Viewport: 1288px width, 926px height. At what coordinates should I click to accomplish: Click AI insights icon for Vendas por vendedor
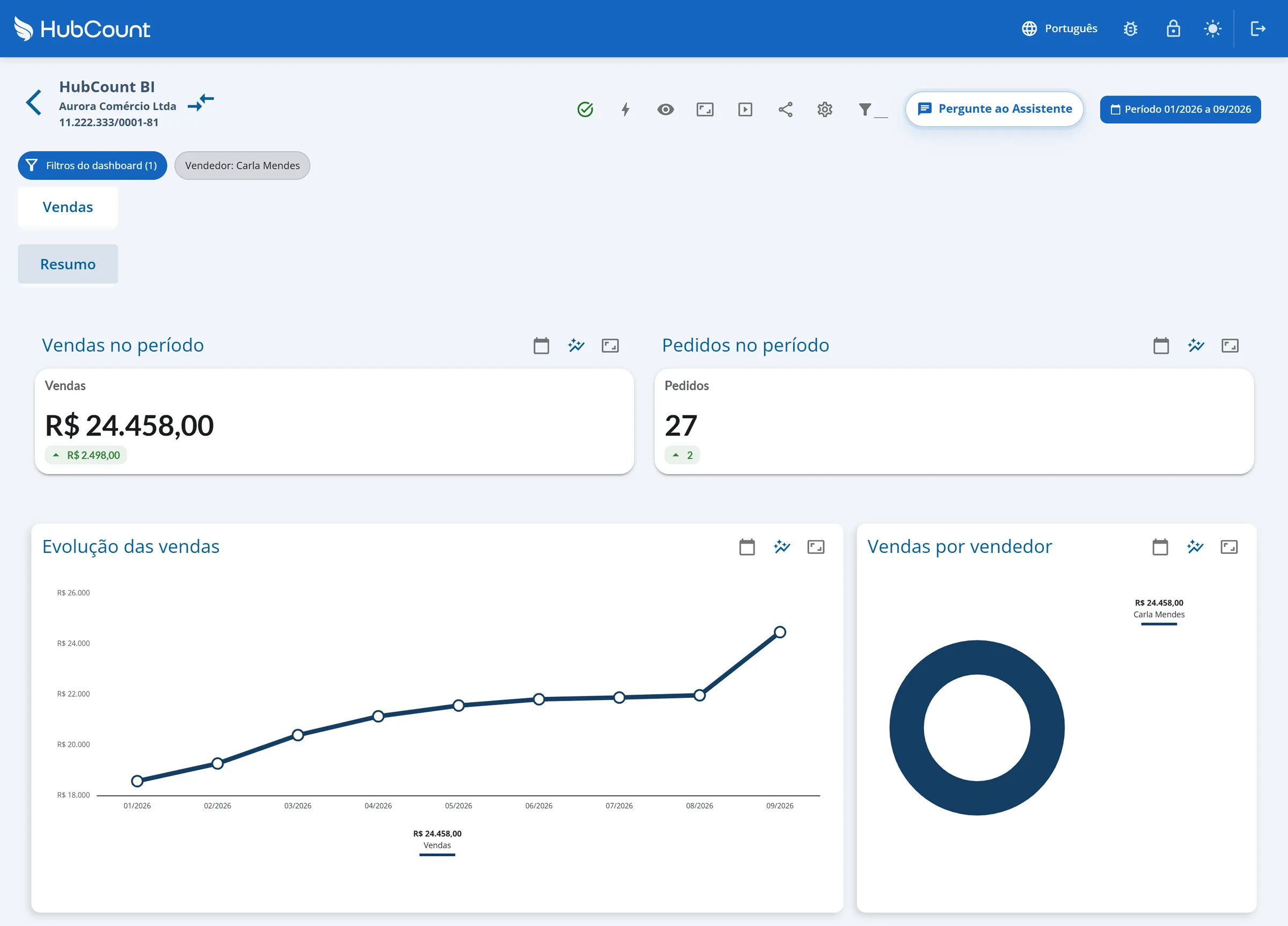coord(1195,546)
